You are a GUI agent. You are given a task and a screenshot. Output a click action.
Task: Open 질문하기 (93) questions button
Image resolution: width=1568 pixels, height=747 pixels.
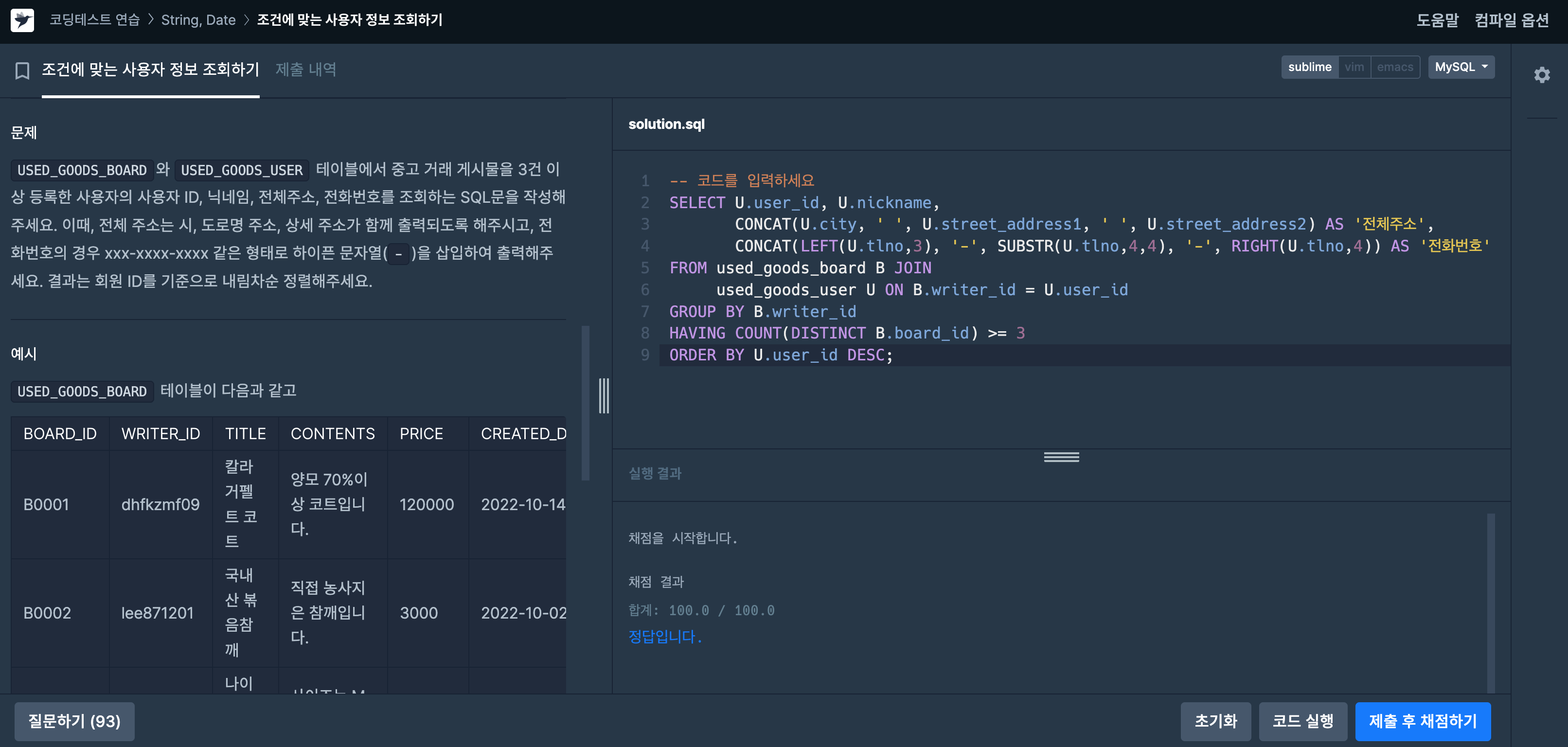(74, 721)
